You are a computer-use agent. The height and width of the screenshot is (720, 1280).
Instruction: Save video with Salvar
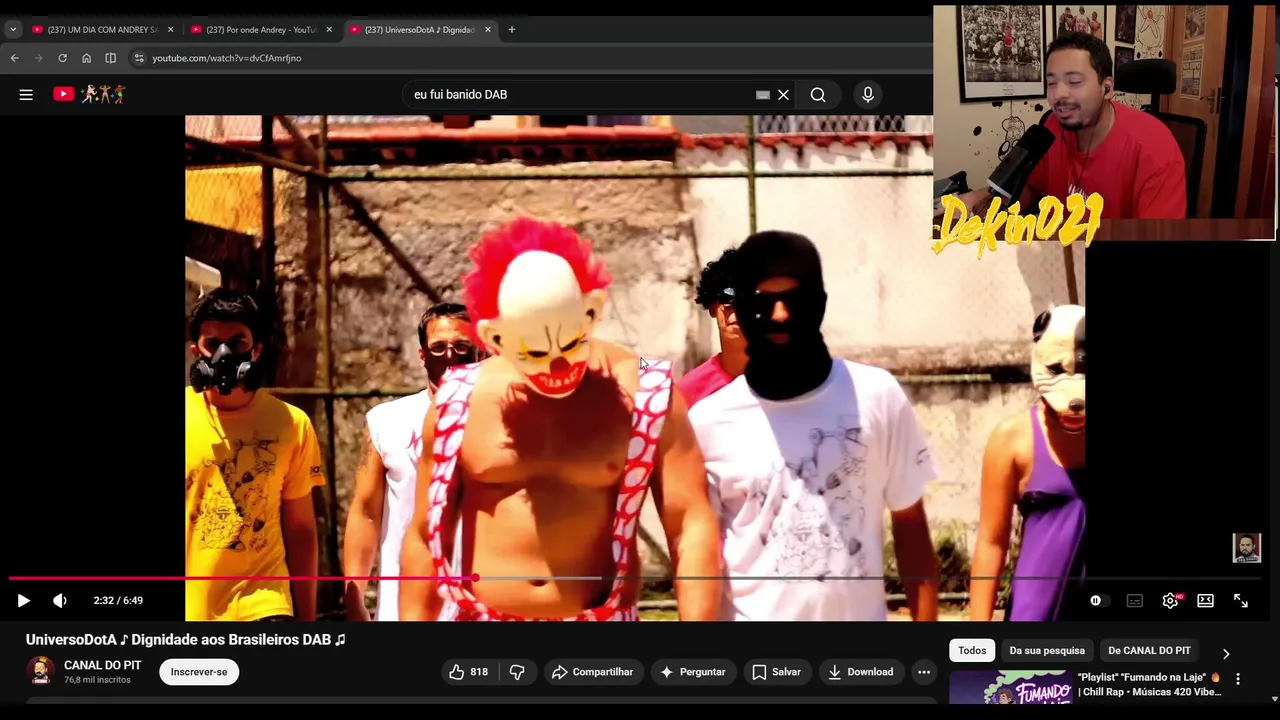(776, 672)
